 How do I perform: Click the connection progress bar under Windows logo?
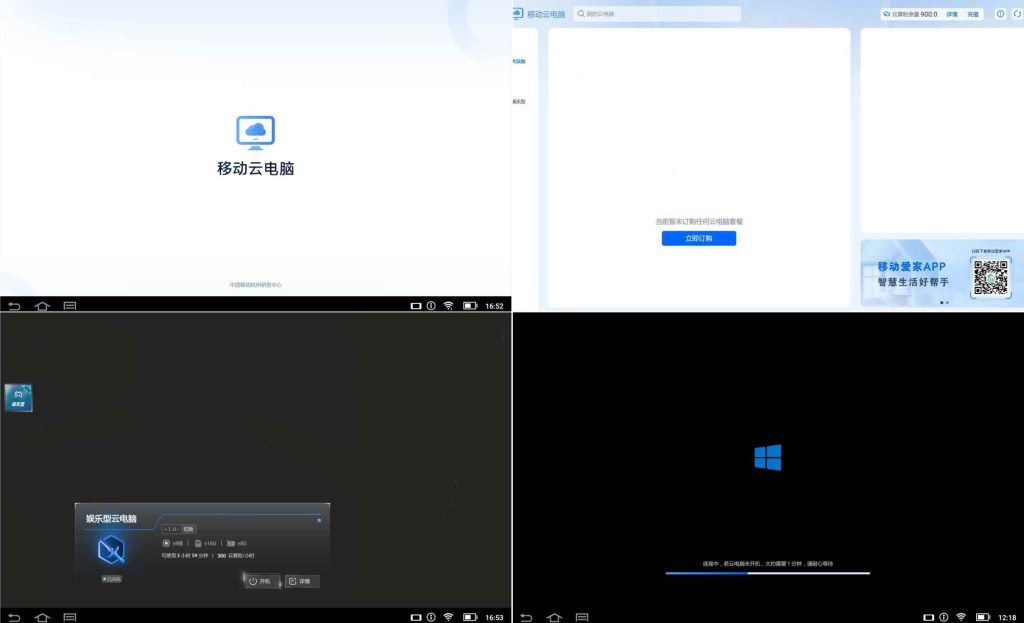pos(767,573)
